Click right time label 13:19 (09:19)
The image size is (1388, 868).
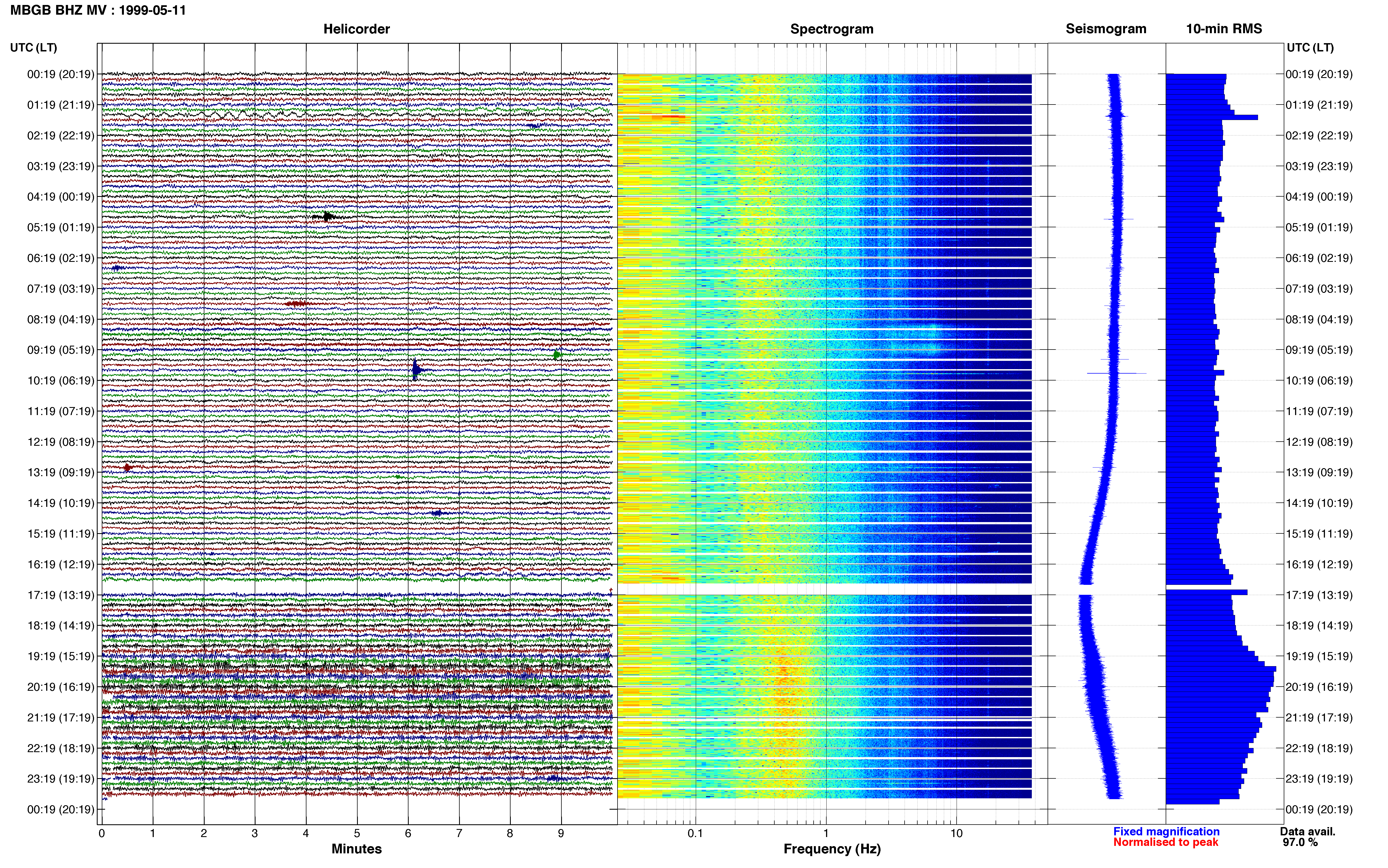click(1319, 473)
